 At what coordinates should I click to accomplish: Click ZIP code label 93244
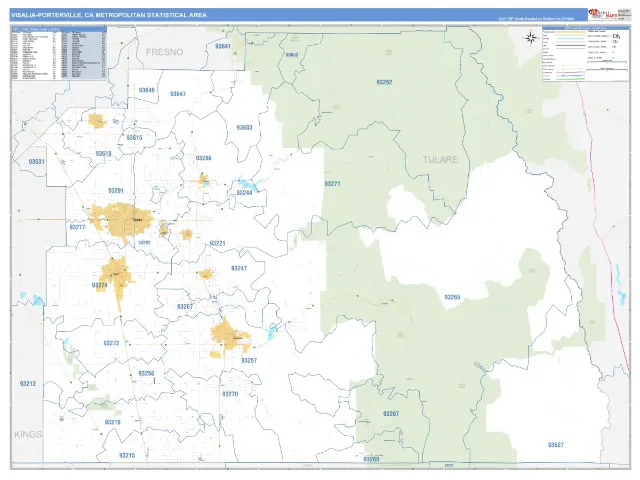pyautogui.click(x=244, y=193)
